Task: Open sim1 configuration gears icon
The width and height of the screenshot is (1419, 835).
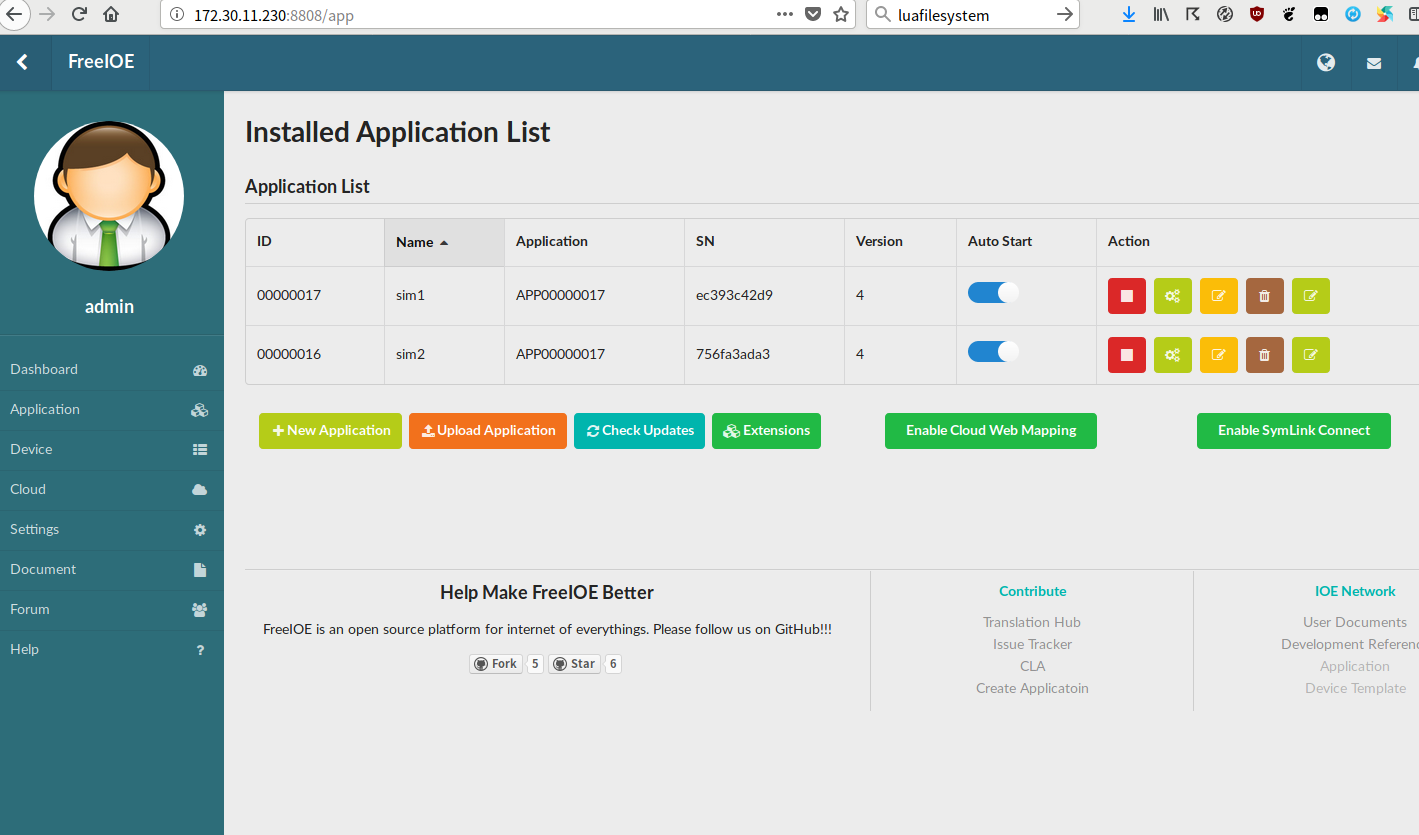Action: point(1172,296)
